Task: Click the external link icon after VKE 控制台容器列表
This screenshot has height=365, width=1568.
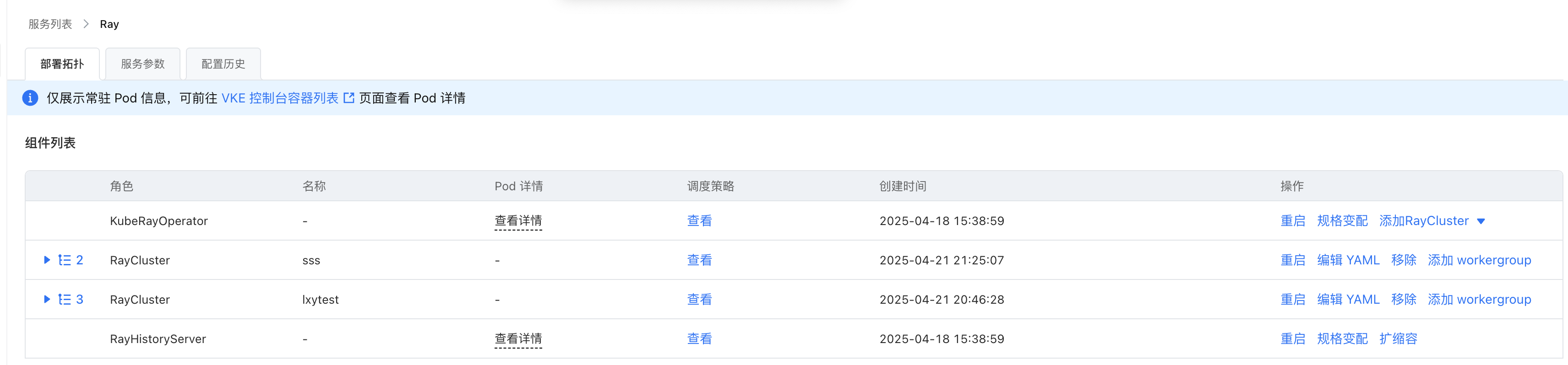Action: click(349, 98)
